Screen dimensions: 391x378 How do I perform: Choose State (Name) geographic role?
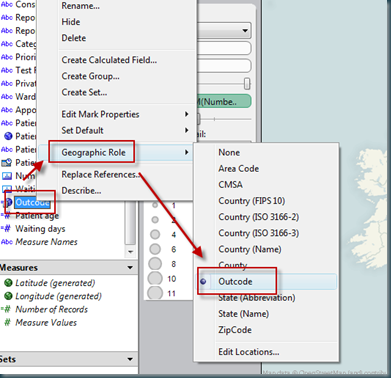243,314
